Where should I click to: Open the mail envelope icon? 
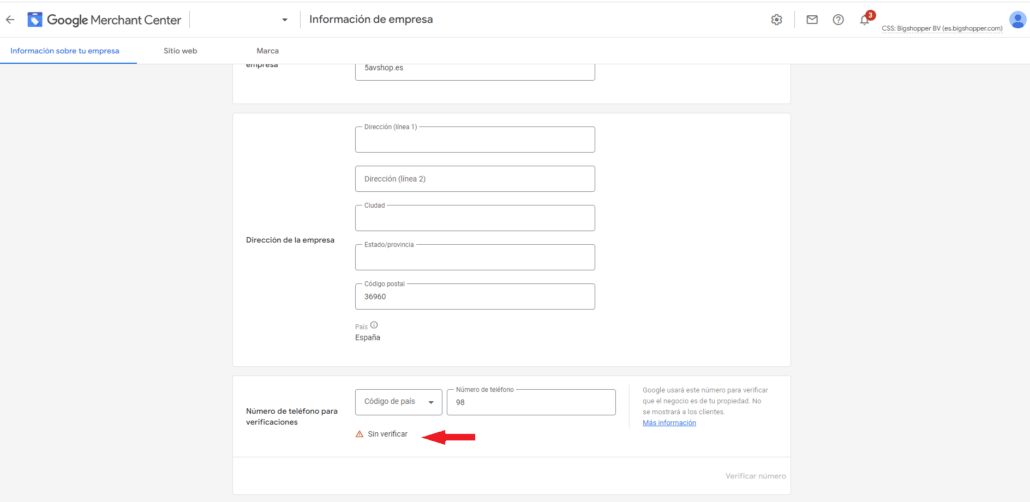[x=812, y=19]
